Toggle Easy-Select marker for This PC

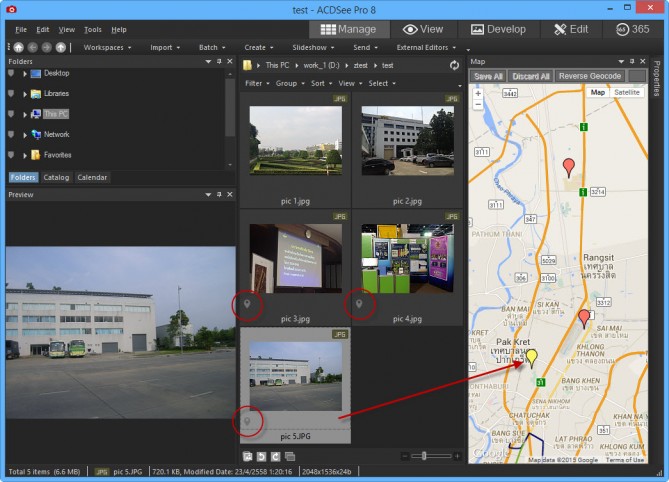pyautogui.click(x=11, y=114)
